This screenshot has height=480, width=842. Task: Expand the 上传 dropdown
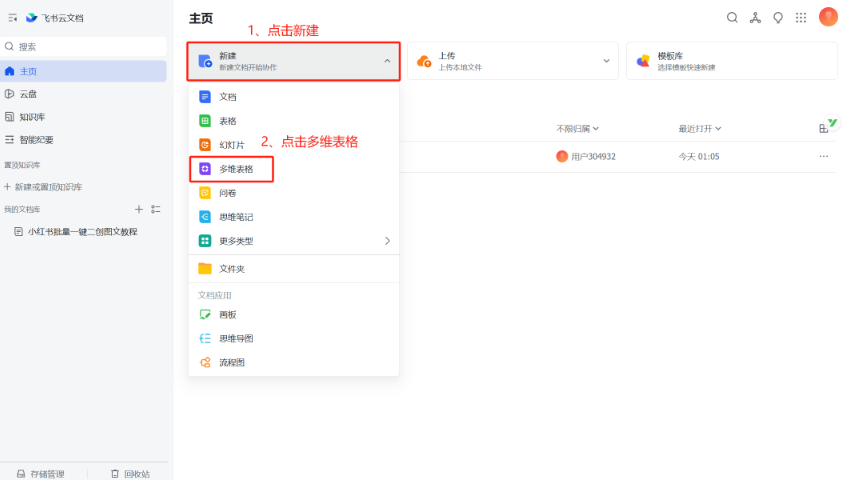[x=606, y=61]
